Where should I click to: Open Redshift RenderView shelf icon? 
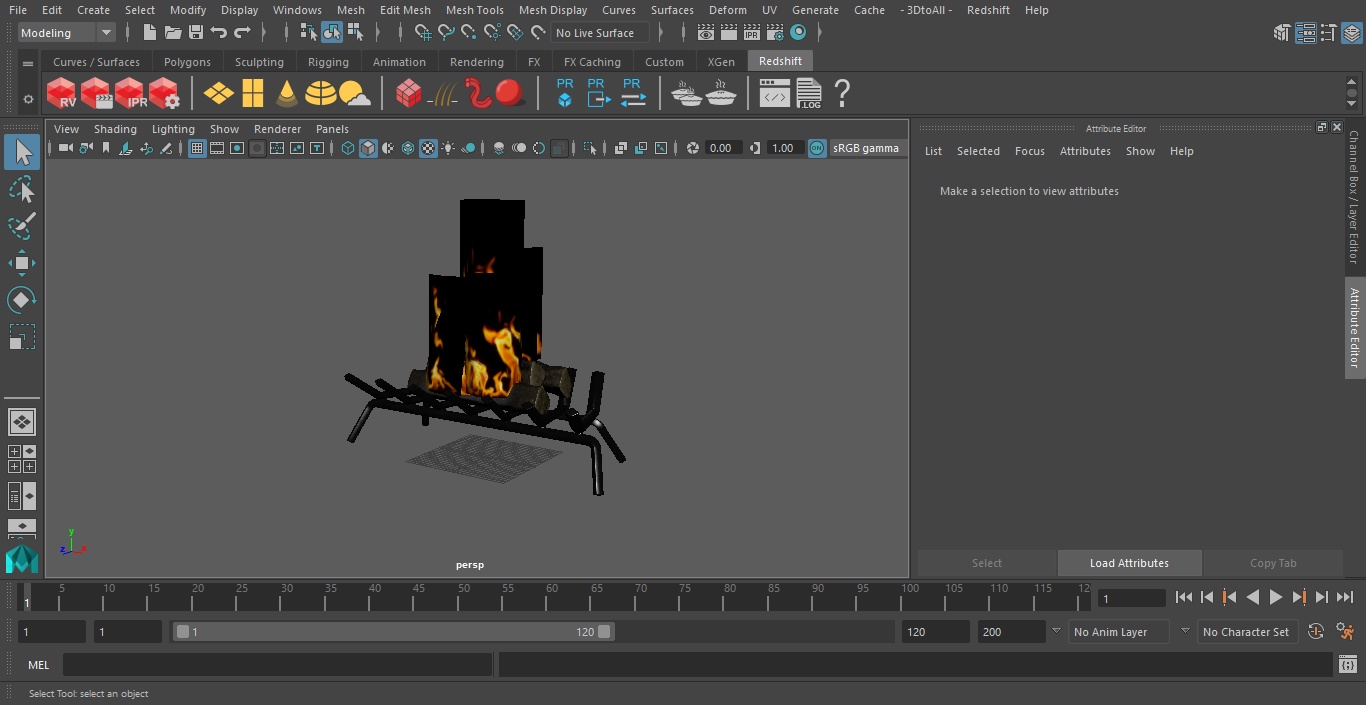click(x=61, y=94)
